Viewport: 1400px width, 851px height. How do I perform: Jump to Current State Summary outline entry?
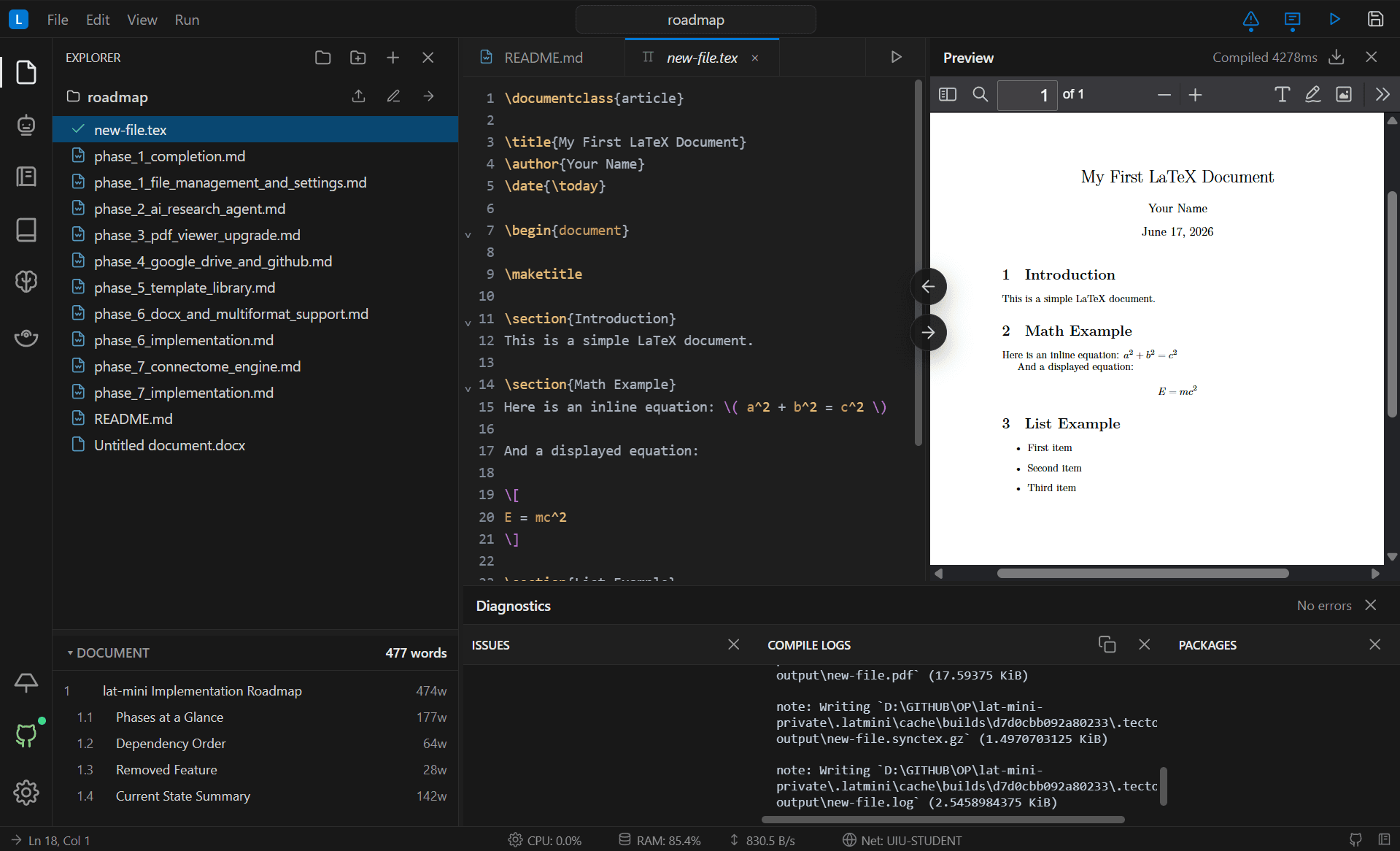(255, 796)
